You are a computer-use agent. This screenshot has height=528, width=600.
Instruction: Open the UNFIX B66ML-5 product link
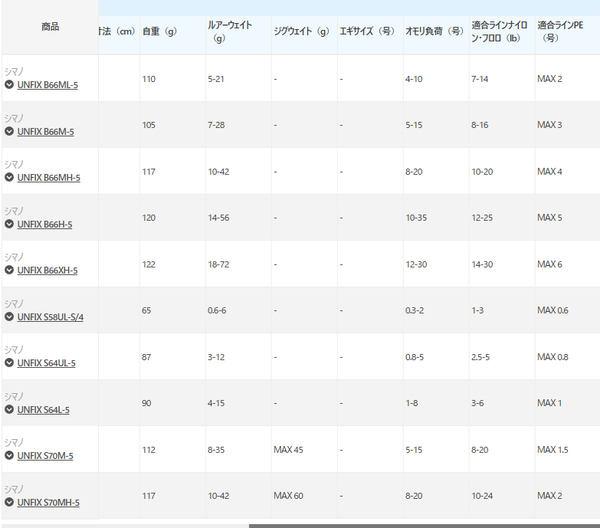click(x=47, y=85)
